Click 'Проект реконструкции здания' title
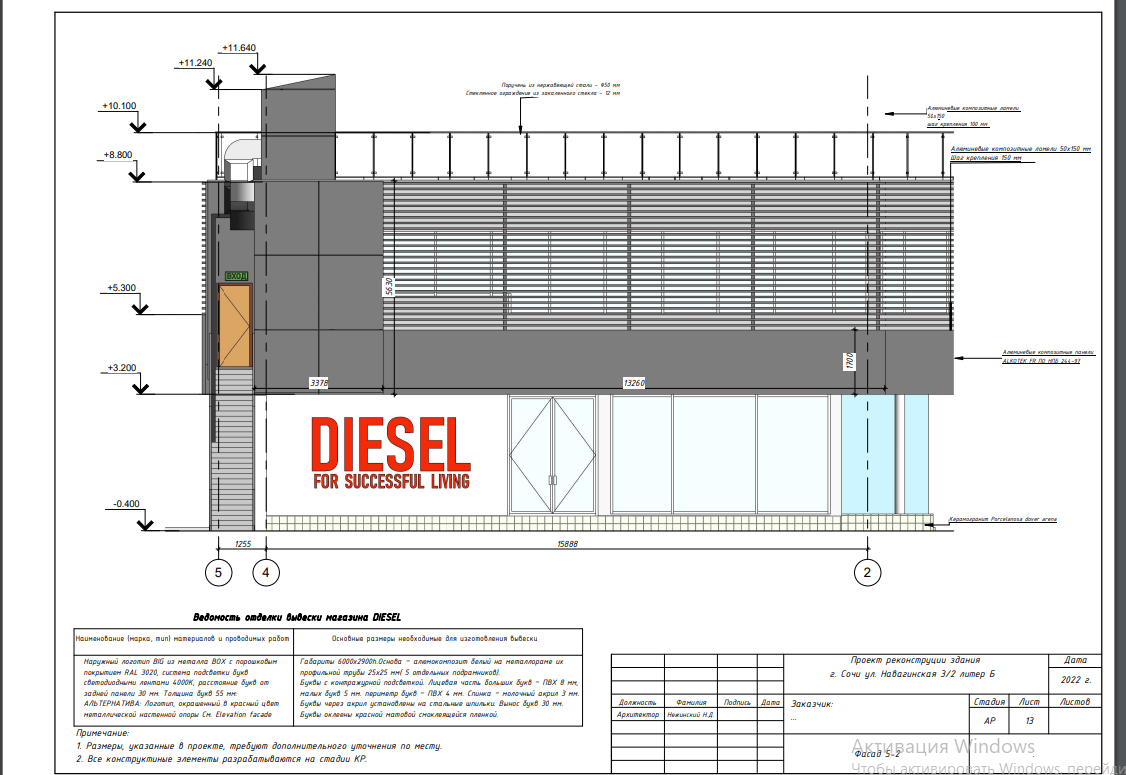 pyautogui.click(x=915, y=660)
